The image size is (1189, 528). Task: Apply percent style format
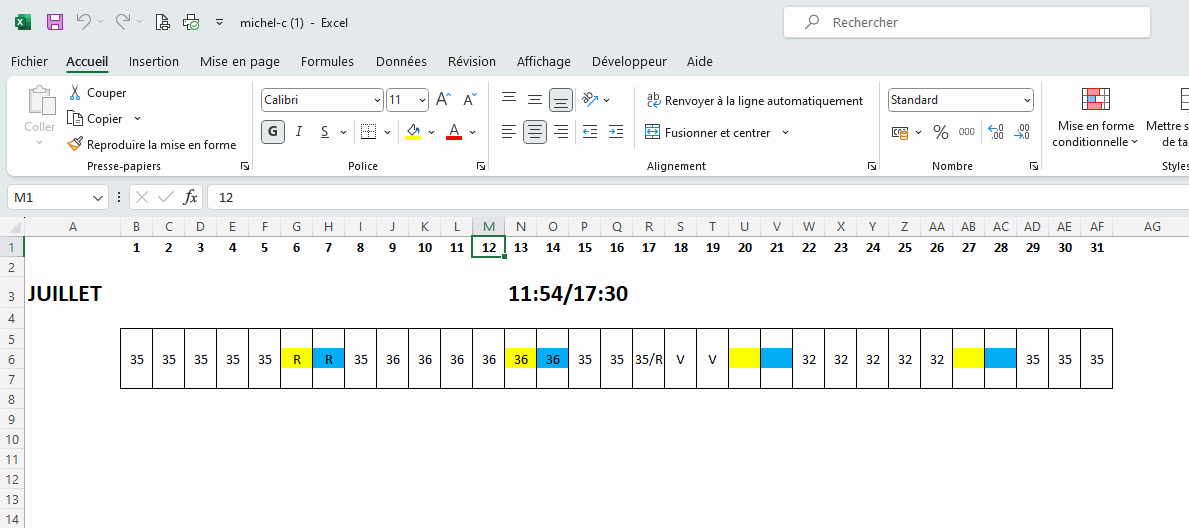[940, 132]
